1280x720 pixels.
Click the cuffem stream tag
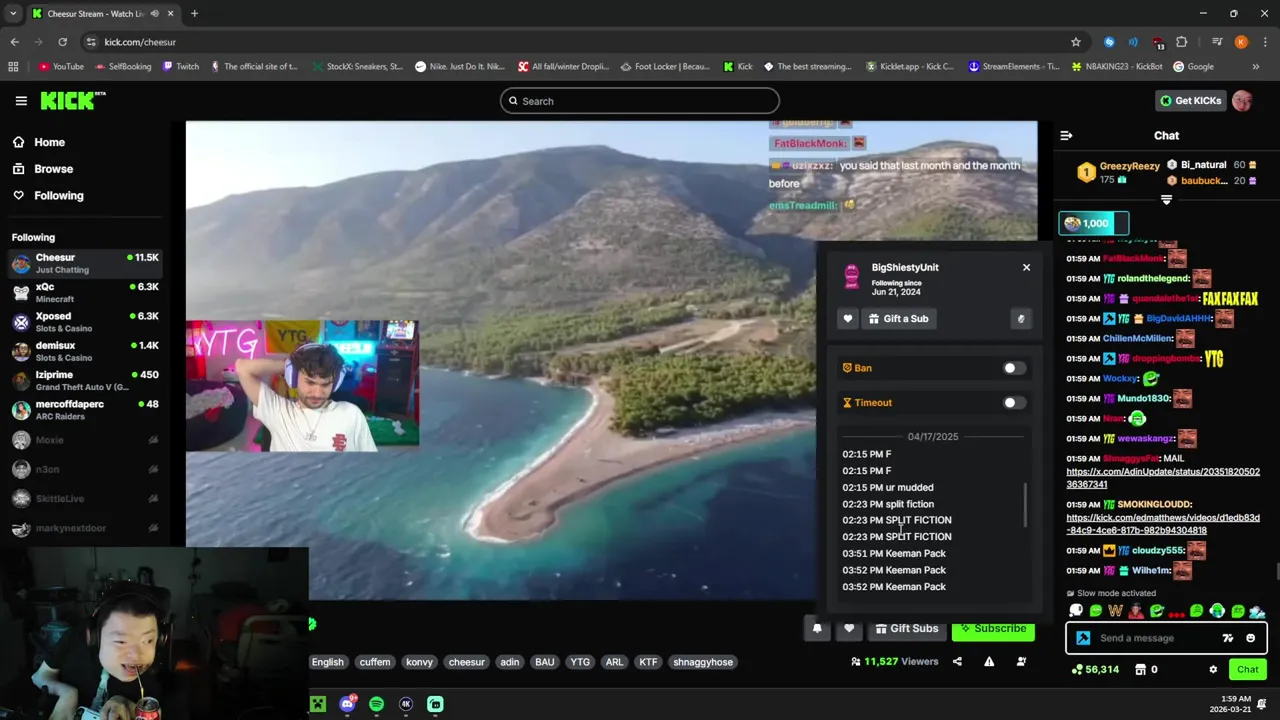[x=375, y=662]
